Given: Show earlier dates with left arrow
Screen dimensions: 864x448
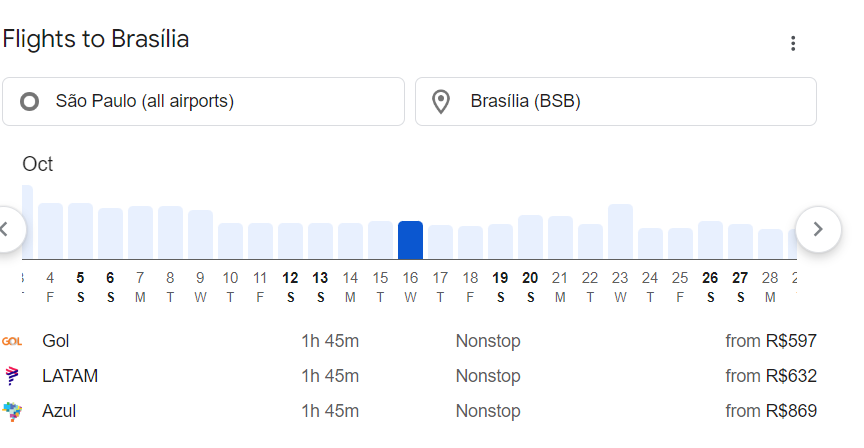Looking at the screenshot, I should (6, 229).
